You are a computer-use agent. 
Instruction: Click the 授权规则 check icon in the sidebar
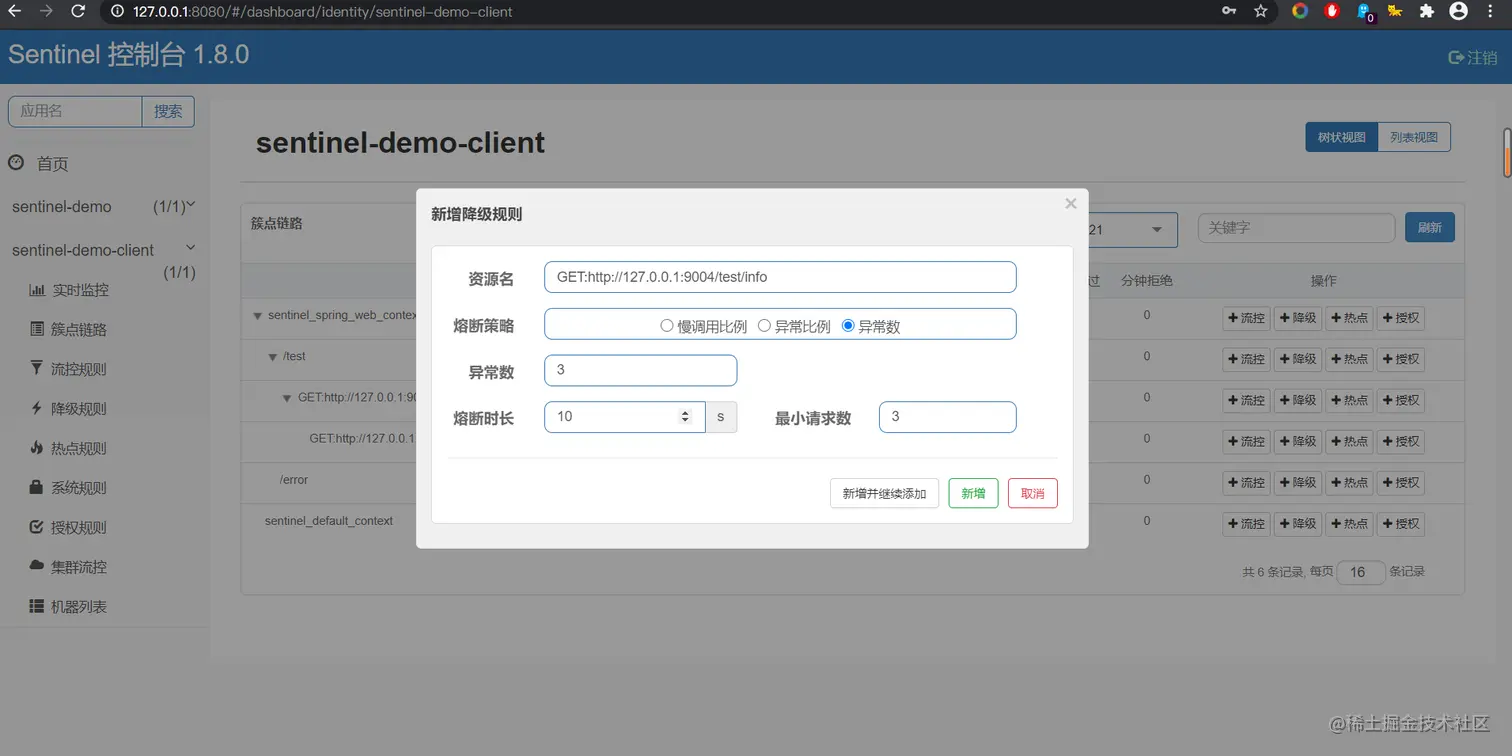coord(37,527)
